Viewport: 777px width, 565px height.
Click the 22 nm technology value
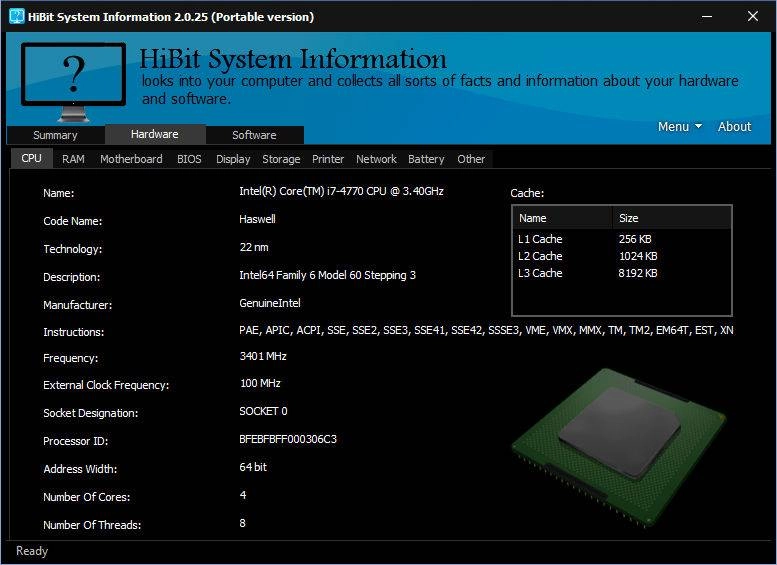pyautogui.click(x=254, y=247)
